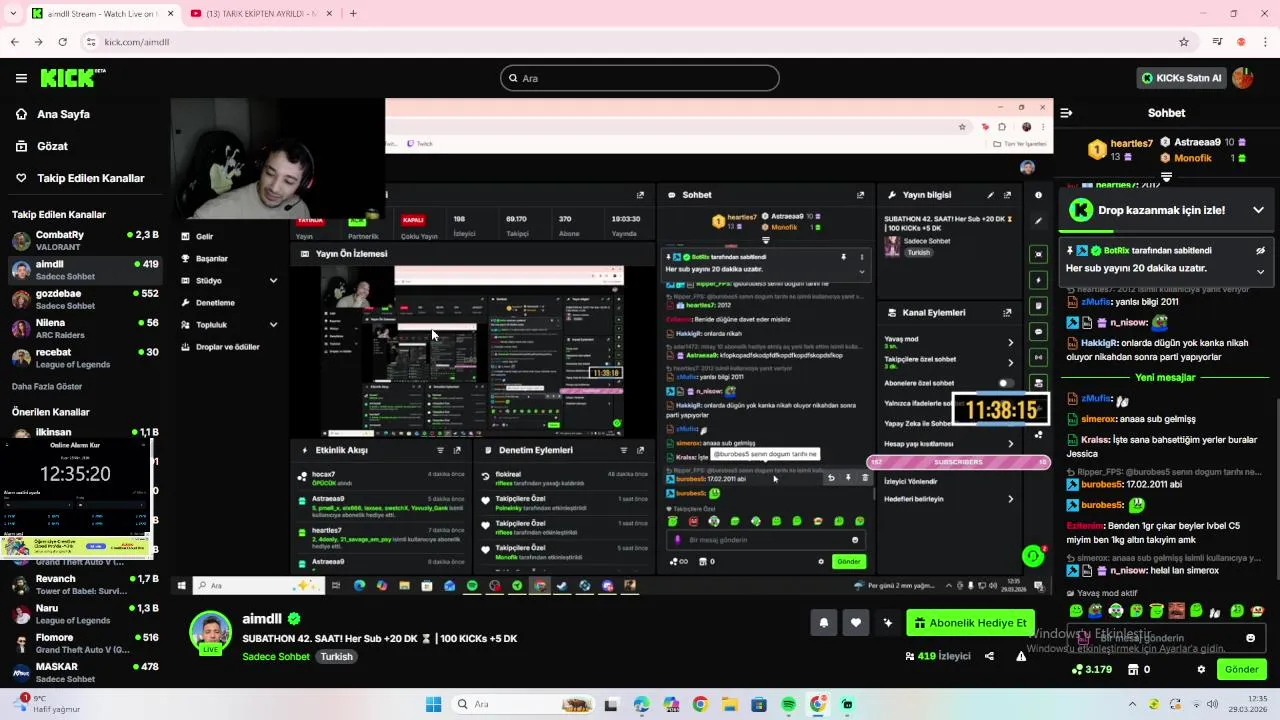Open the Chrome three-dot menu
Image resolution: width=1280 pixels, height=720 pixels.
[1265, 42]
